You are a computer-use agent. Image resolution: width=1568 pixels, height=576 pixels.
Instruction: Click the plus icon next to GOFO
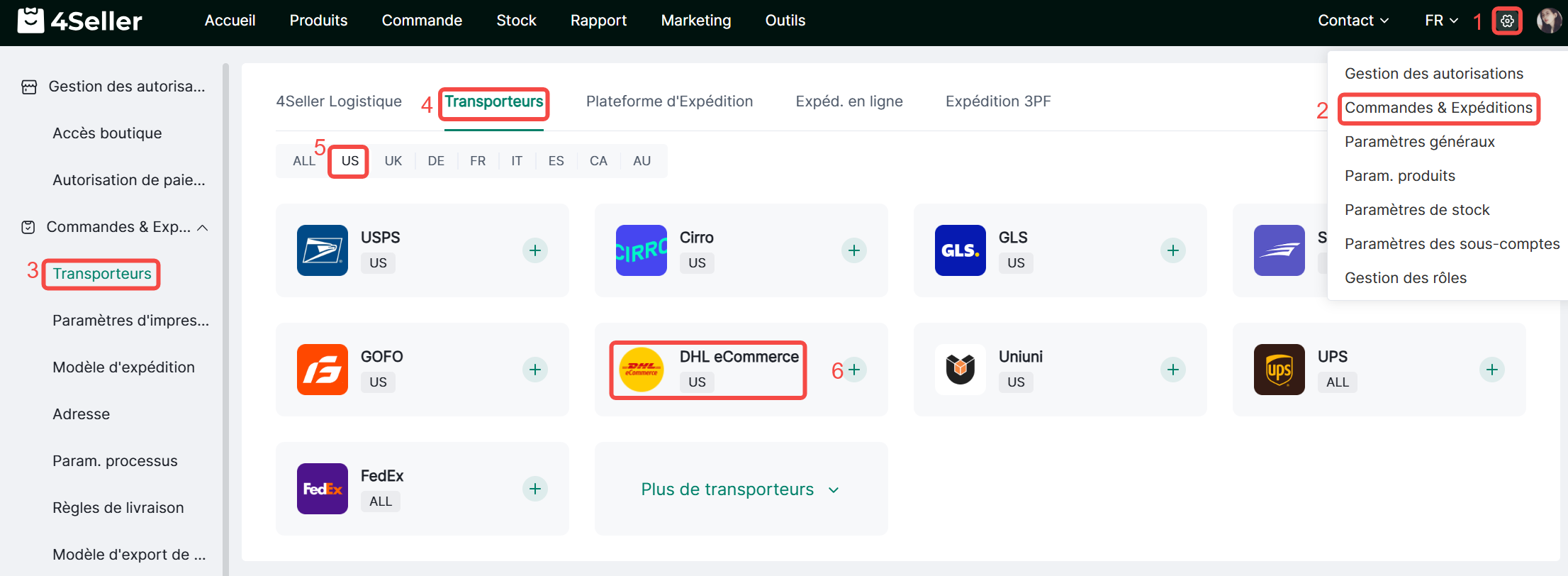(535, 370)
